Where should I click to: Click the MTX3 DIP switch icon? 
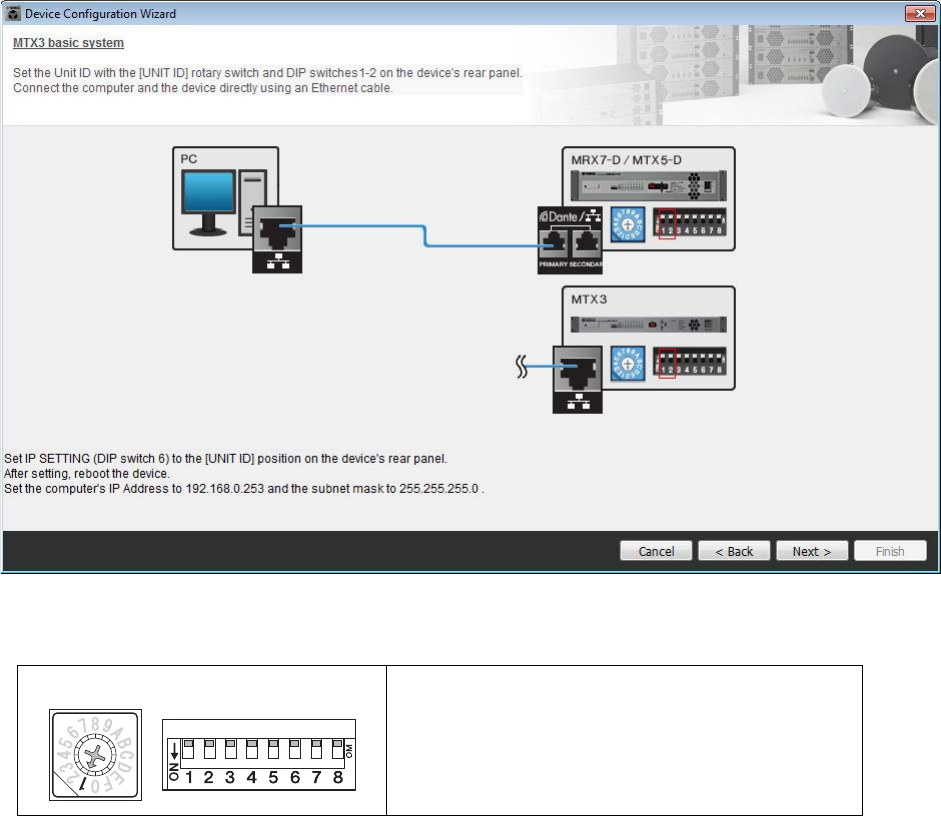690,362
